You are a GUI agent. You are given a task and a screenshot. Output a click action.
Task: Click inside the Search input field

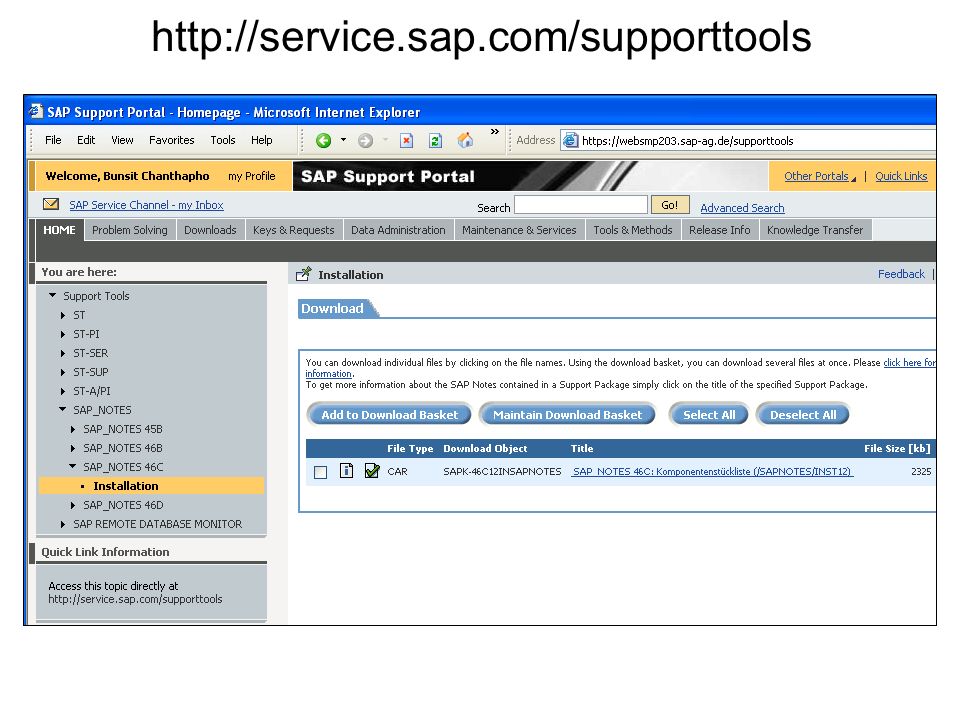pos(580,205)
